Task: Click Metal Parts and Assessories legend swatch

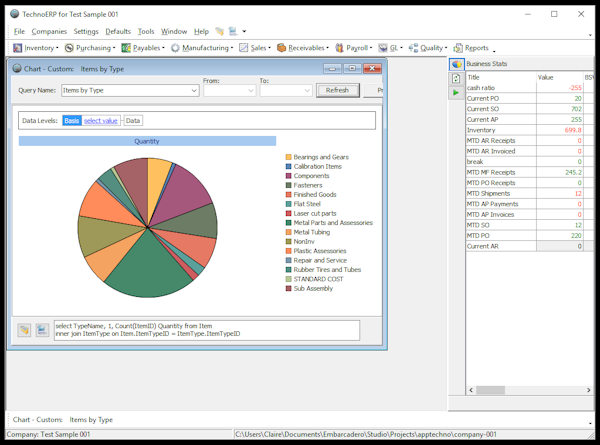Action: pos(289,223)
